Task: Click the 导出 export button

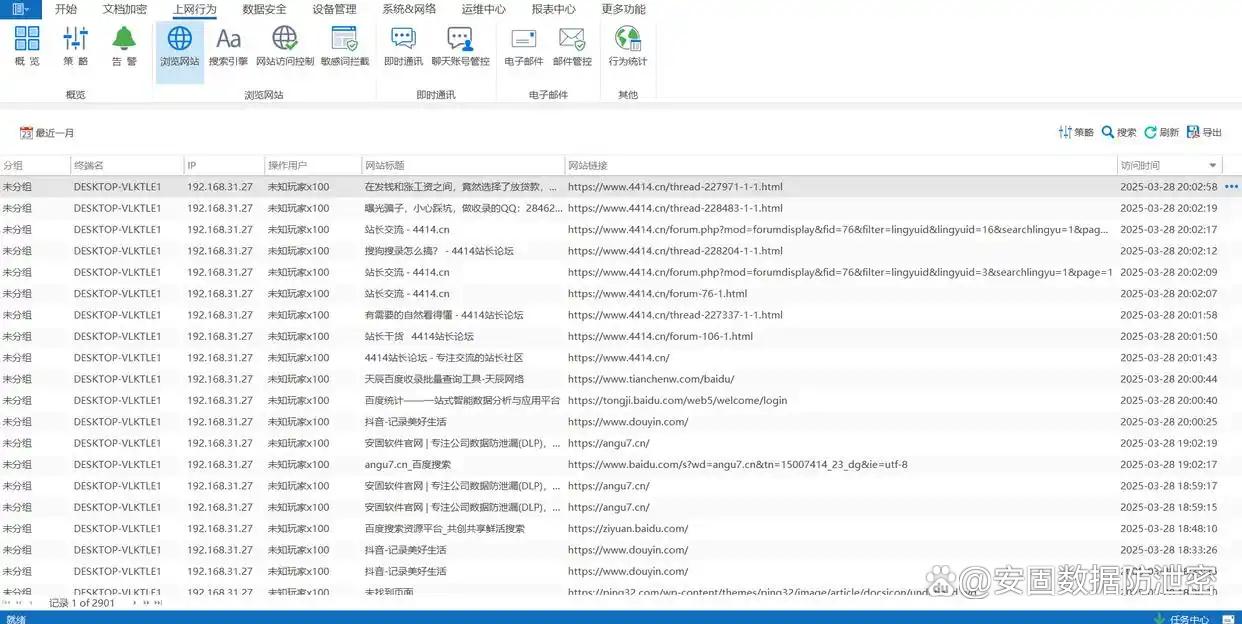Action: (x=1204, y=132)
